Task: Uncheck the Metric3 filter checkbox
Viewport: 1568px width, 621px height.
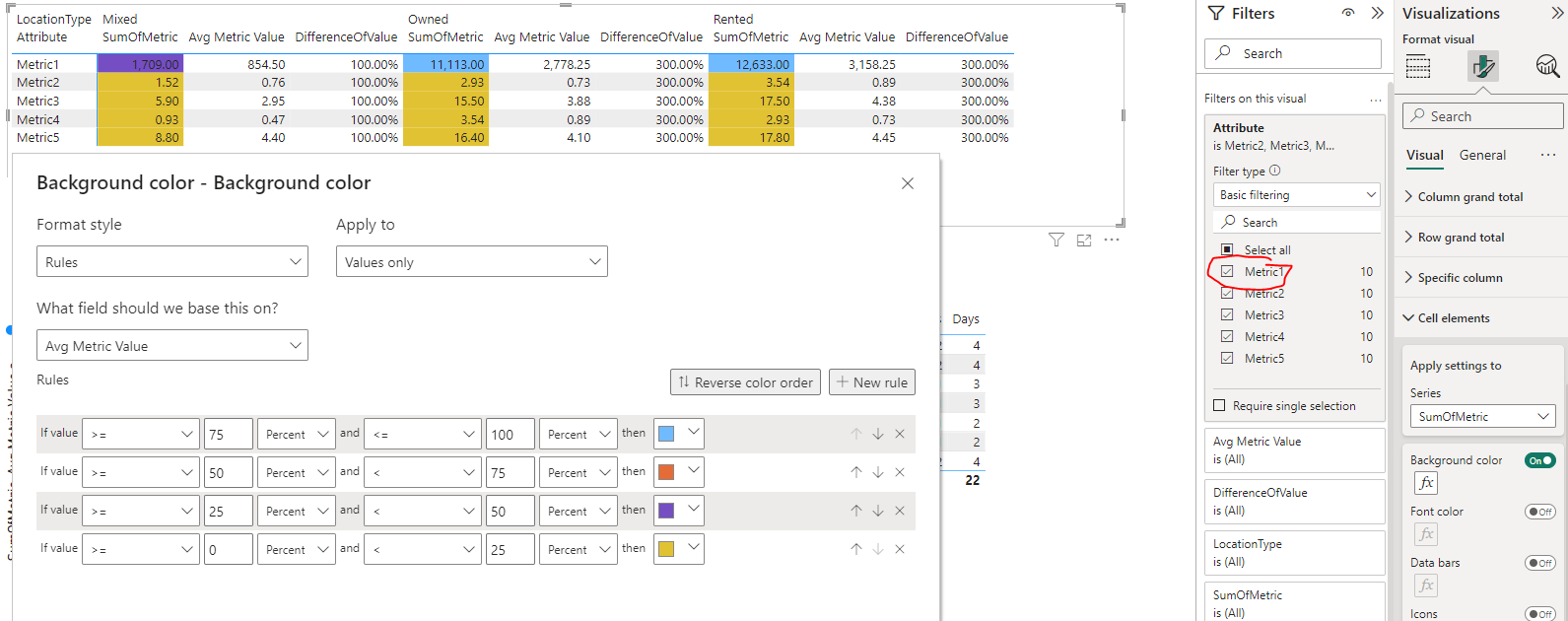Action: pyautogui.click(x=1227, y=314)
